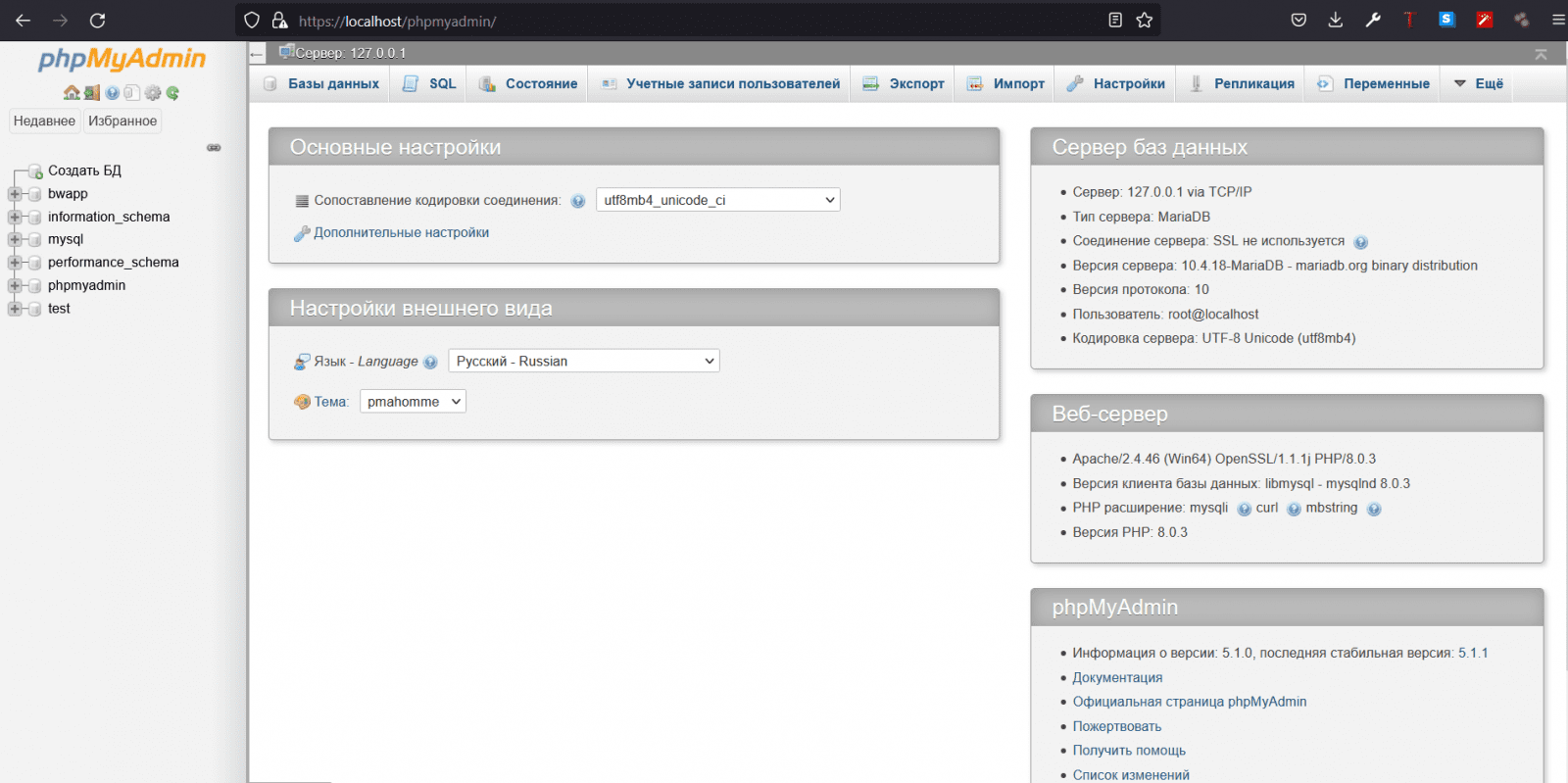The image size is (1568, 783).
Task: Open the Учетные записи пользователей tab
Action: [x=720, y=83]
